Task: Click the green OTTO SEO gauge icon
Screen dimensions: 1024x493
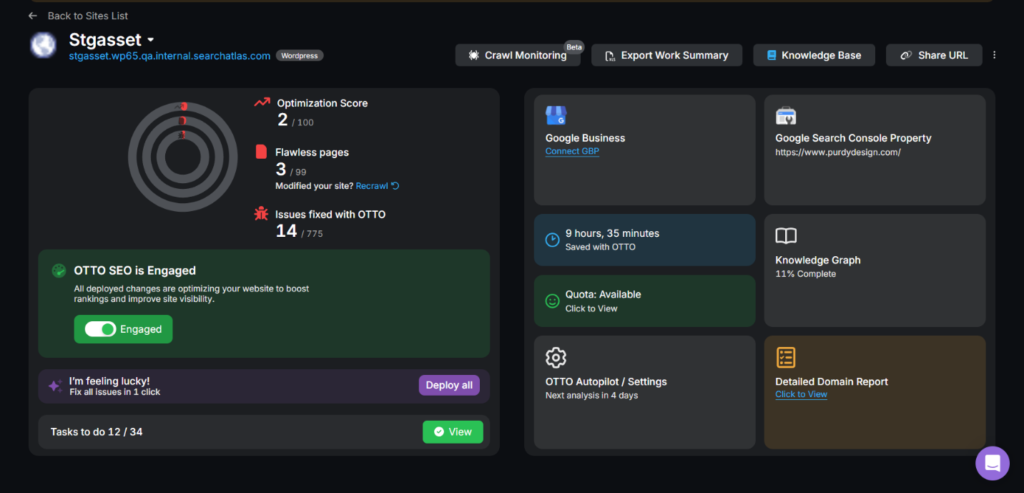Action: [59, 270]
